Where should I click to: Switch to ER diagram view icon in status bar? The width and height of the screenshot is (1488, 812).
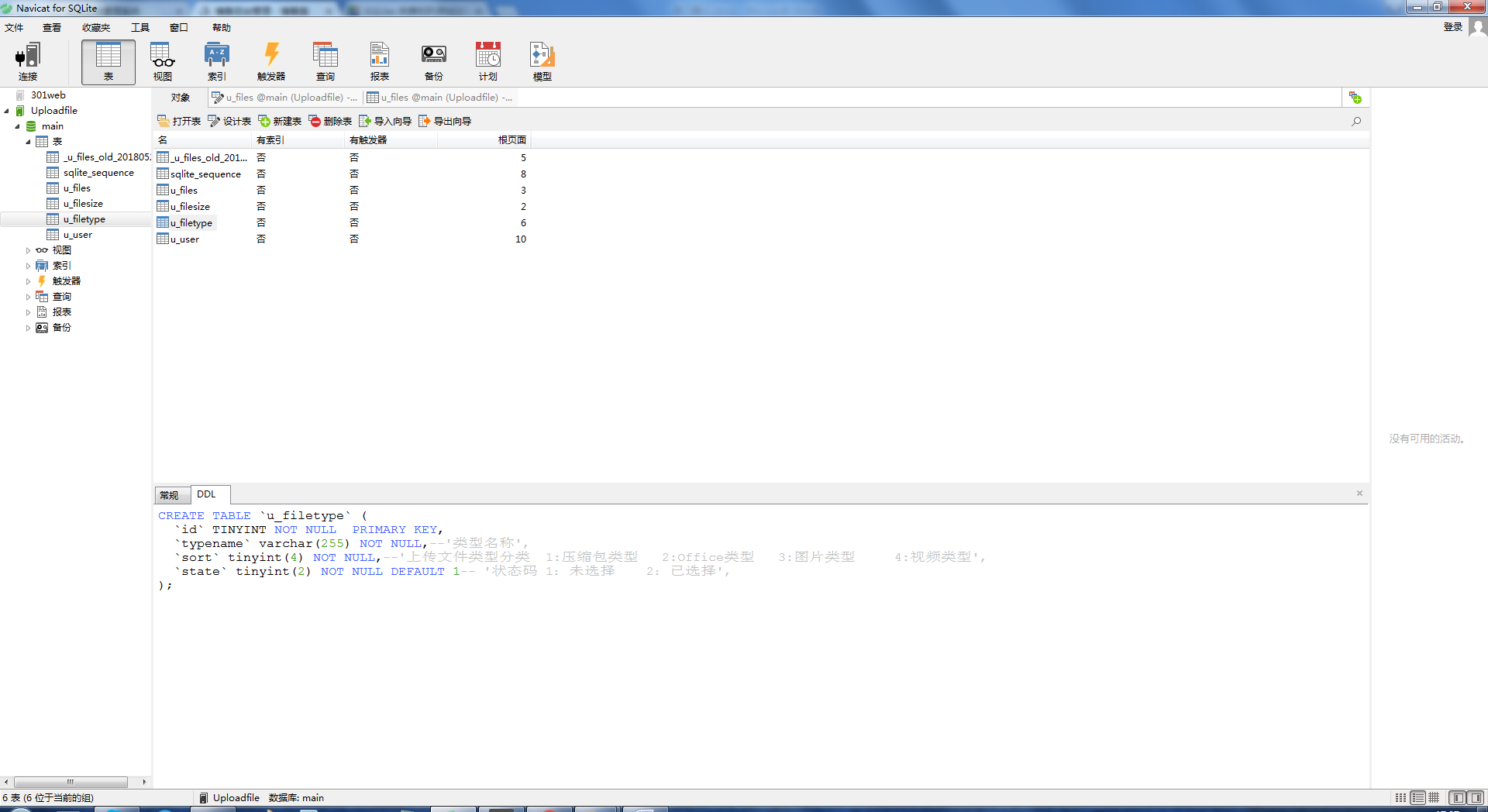[x=1434, y=797]
